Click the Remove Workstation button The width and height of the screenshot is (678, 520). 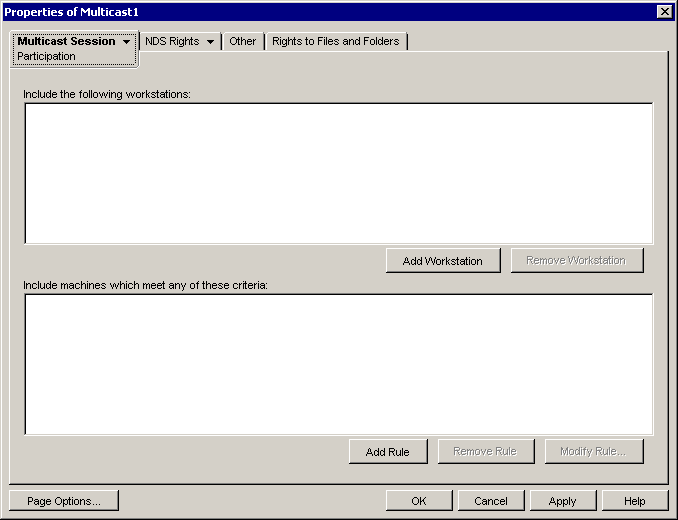(x=577, y=261)
